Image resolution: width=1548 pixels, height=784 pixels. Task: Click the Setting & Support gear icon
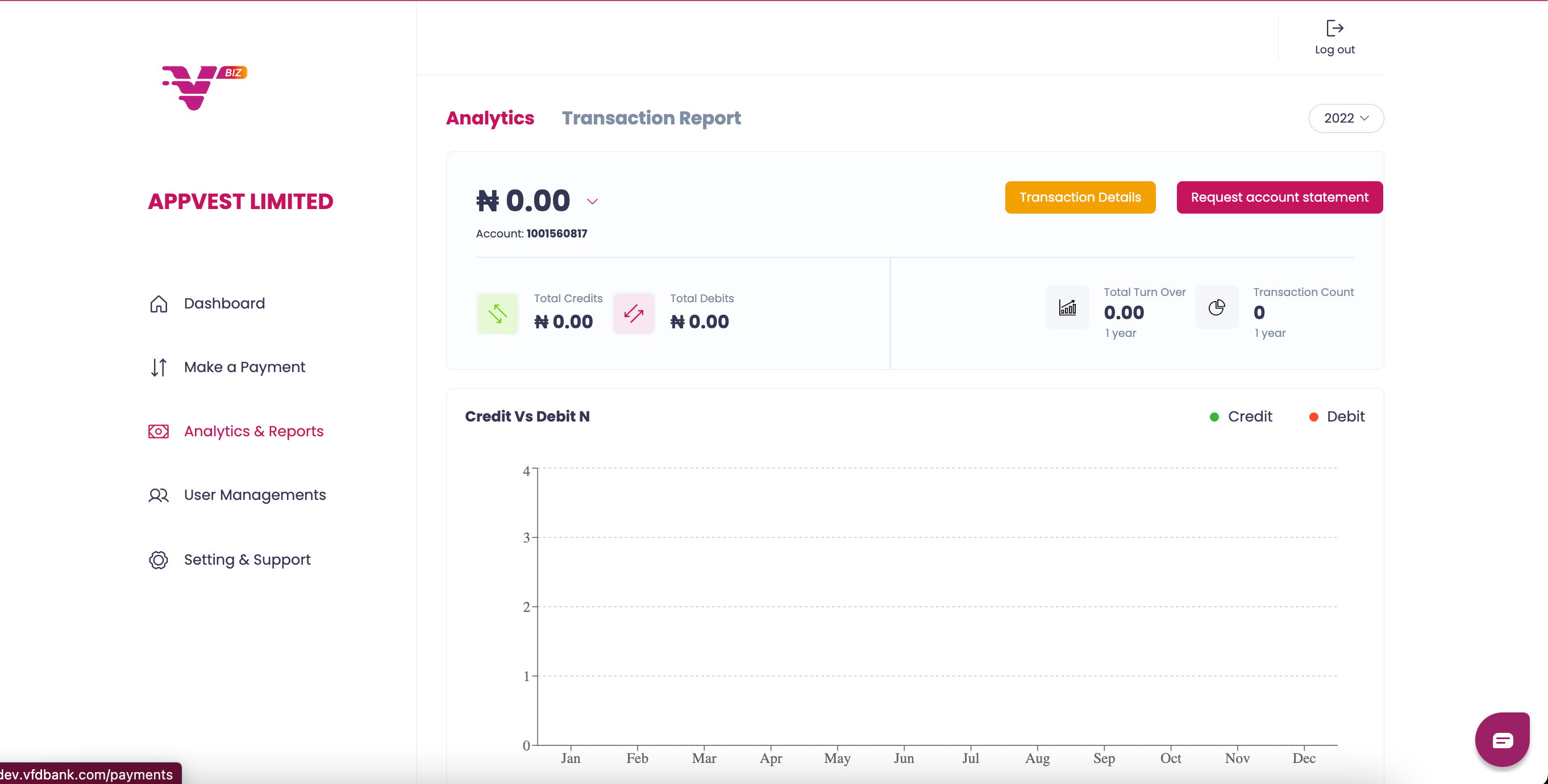point(159,560)
